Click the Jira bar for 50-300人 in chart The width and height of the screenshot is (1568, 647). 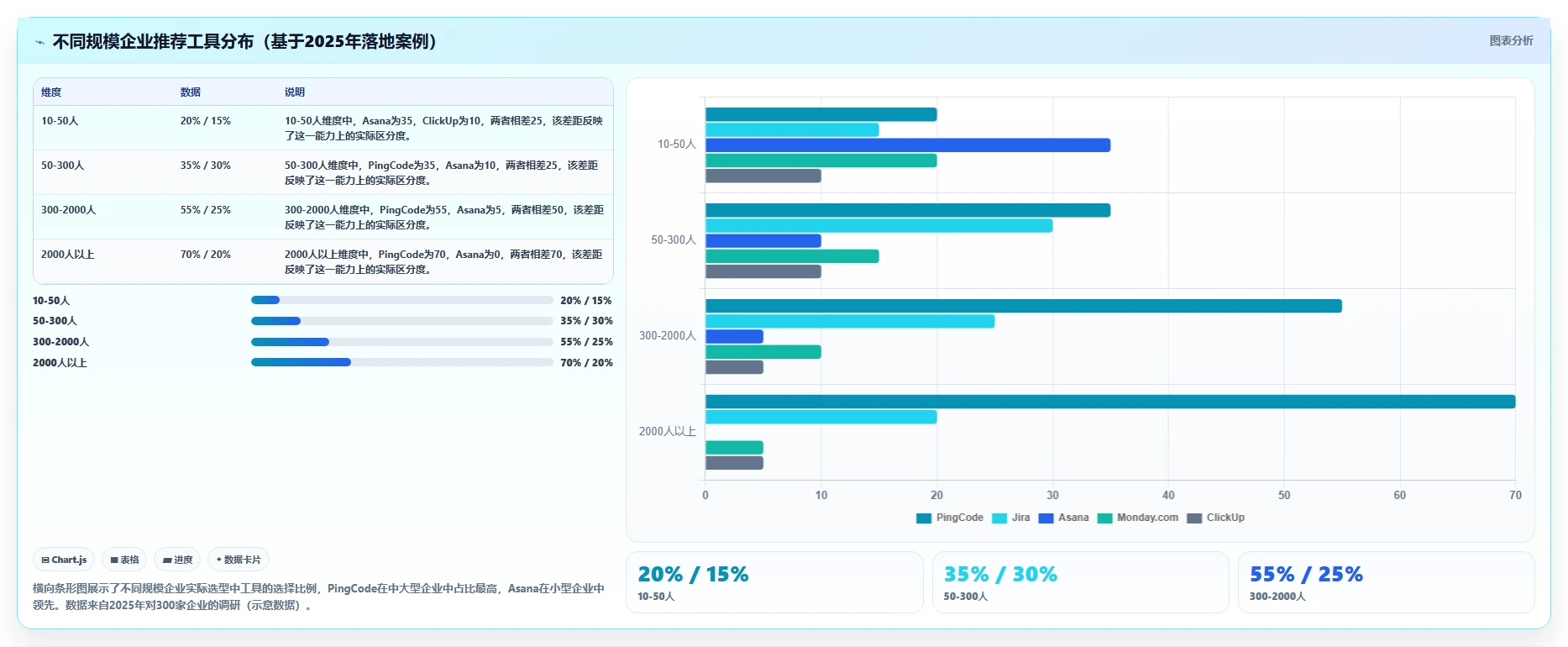click(878, 226)
